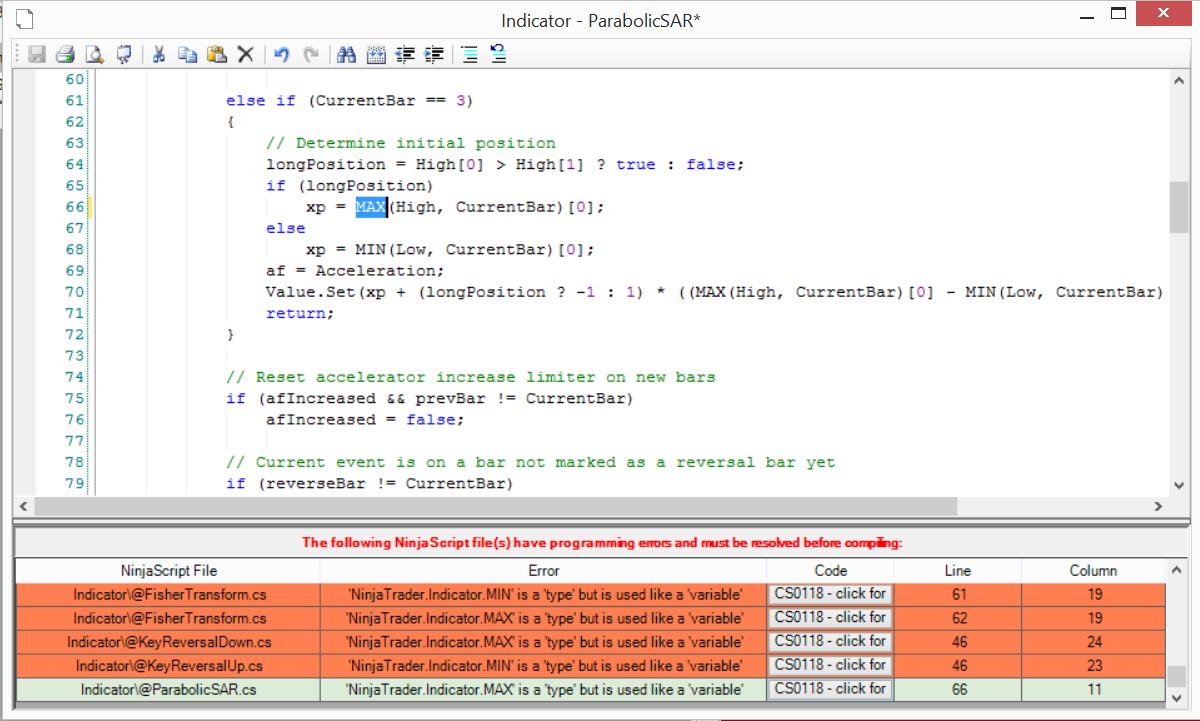The height and width of the screenshot is (721, 1200).
Task: Click the Paste clipboard icon
Action: point(216,54)
